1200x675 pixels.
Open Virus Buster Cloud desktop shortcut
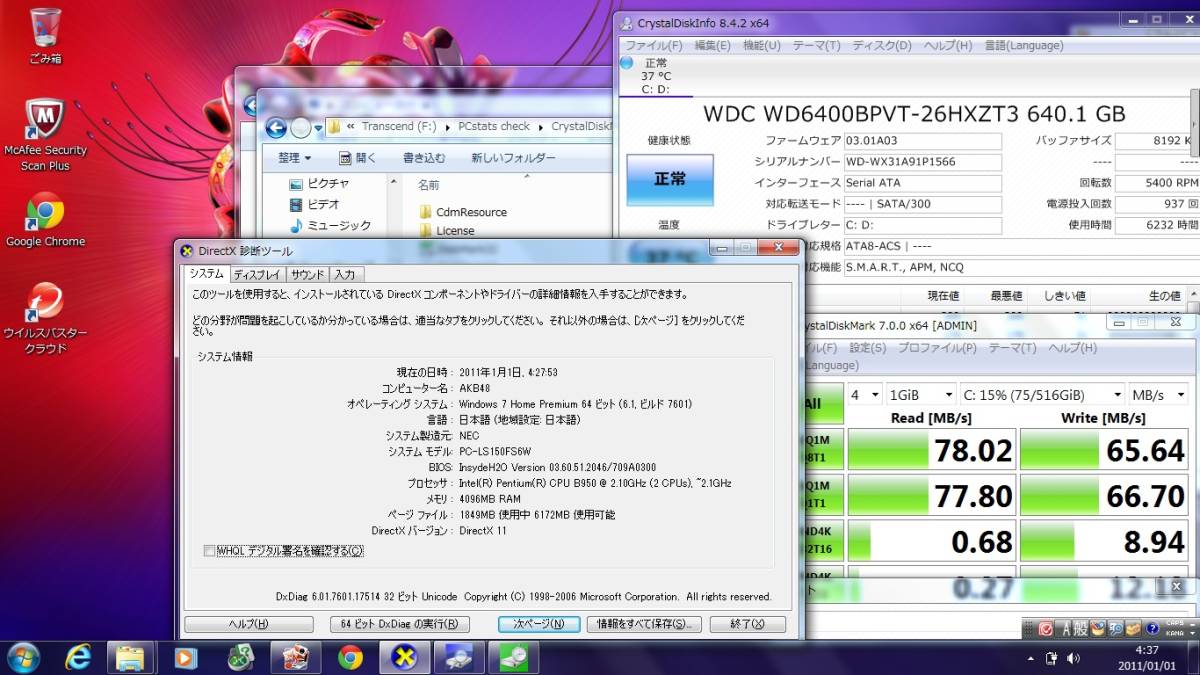tap(45, 318)
